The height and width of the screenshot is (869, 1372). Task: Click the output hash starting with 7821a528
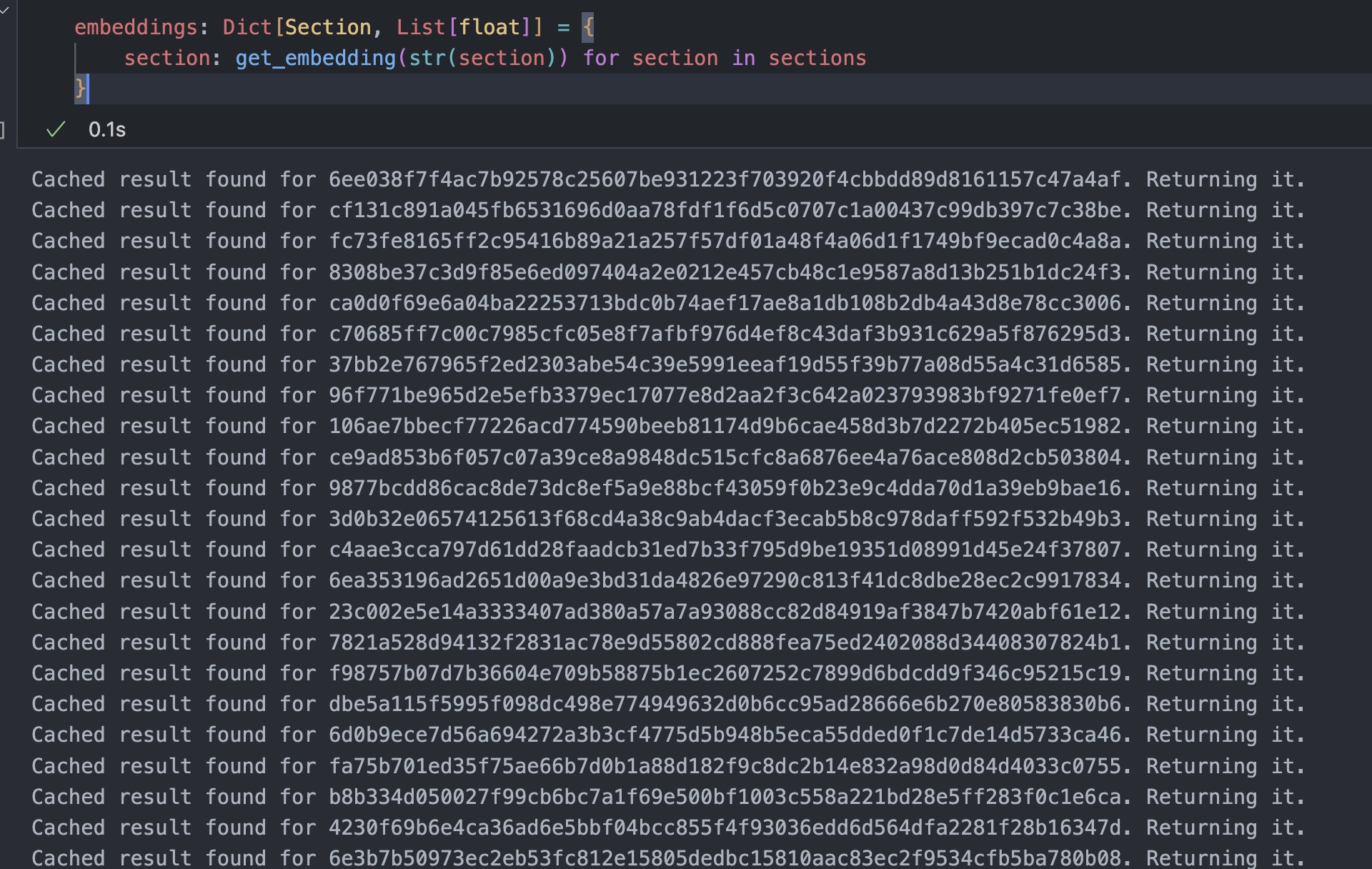tap(725, 642)
